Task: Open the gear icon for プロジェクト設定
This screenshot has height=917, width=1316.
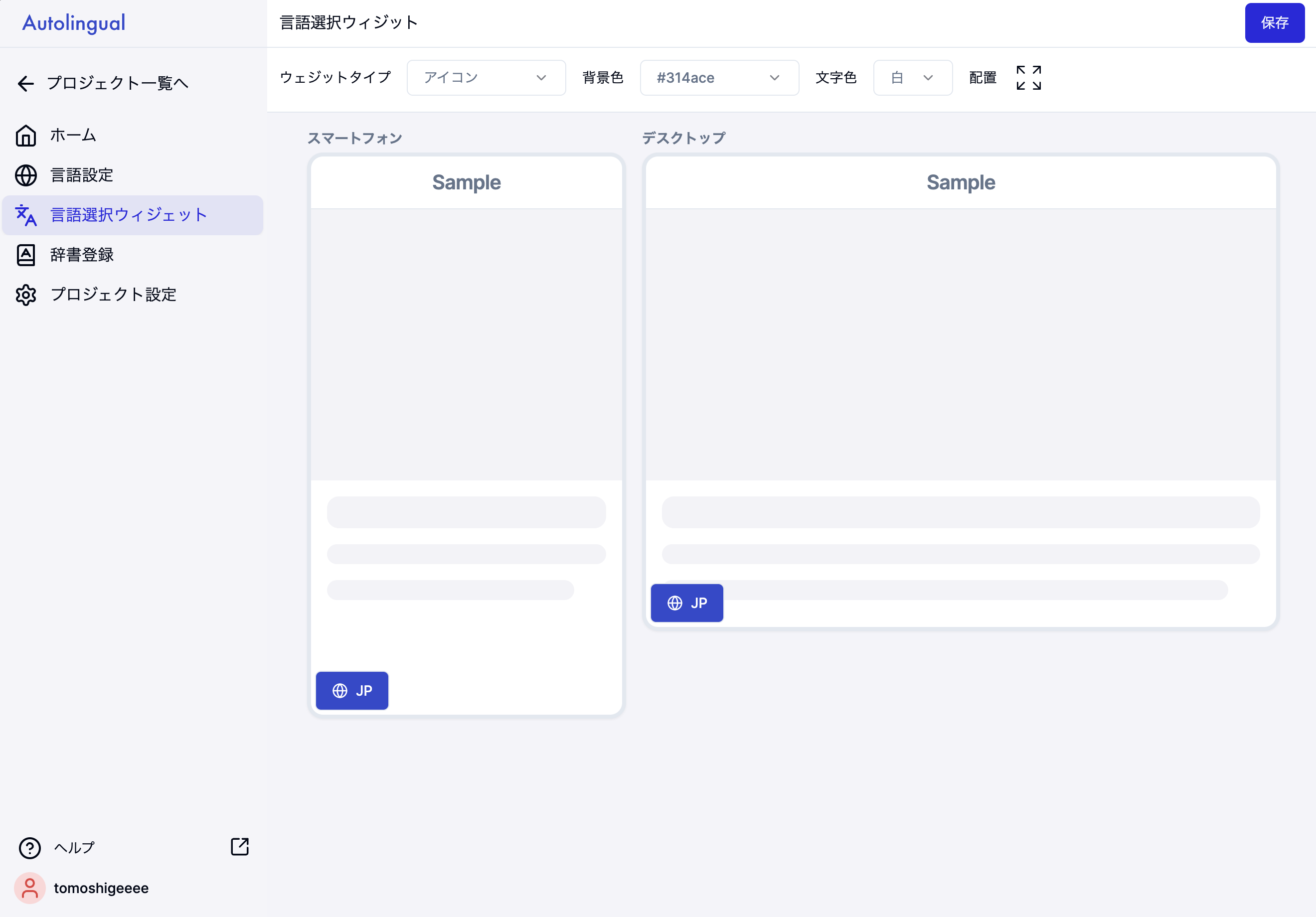Action: pyautogui.click(x=25, y=295)
